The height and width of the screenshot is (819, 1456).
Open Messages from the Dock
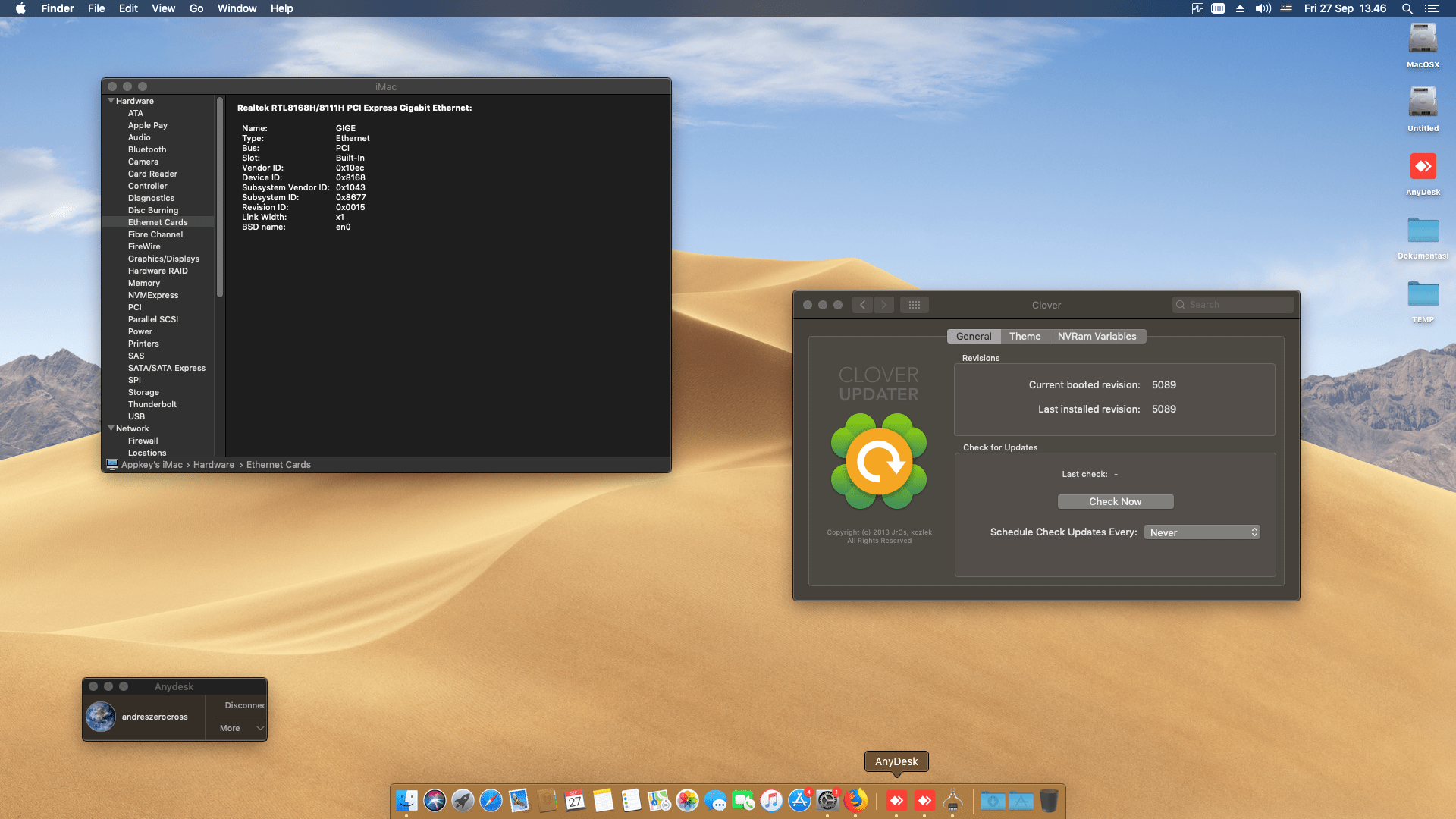click(x=715, y=800)
